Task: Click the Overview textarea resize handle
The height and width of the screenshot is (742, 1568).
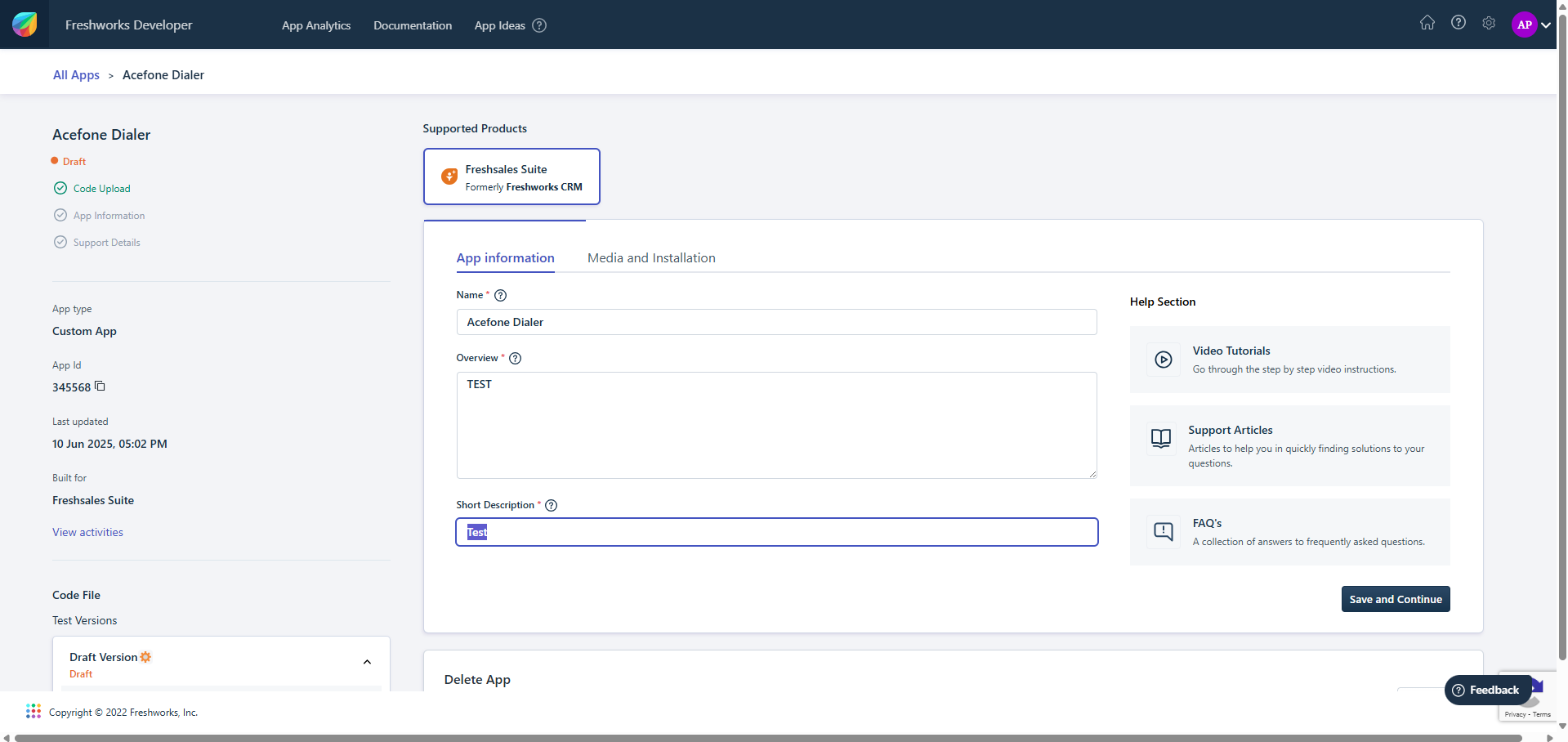Action: [1092, 474]
